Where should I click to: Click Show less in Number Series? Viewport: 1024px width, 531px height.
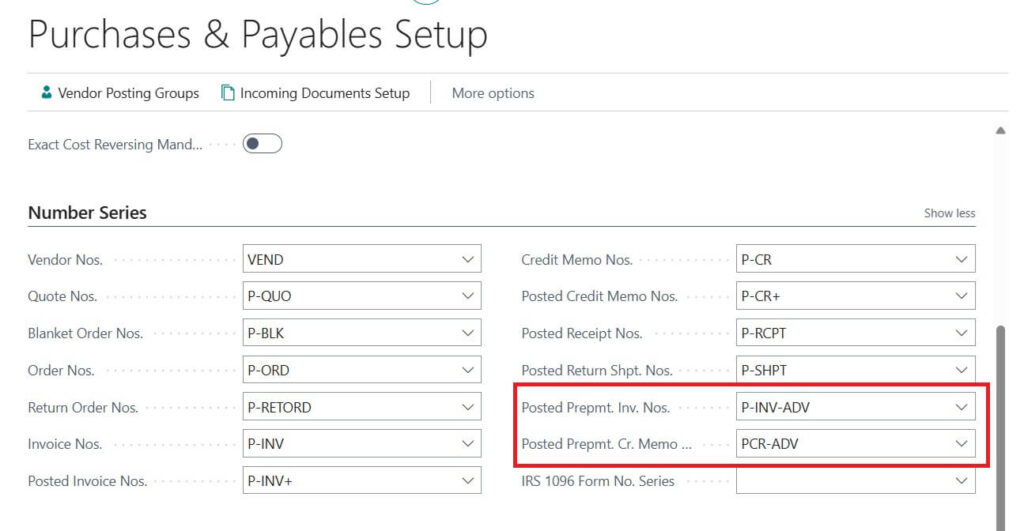[x=949, y=213]
